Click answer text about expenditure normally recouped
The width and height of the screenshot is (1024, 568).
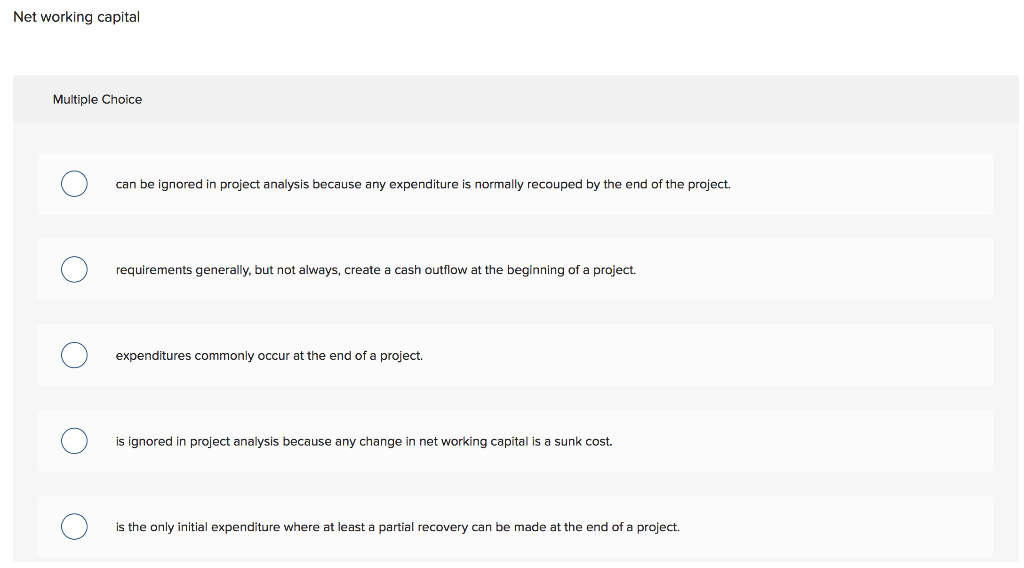click(x=423, y=184)
